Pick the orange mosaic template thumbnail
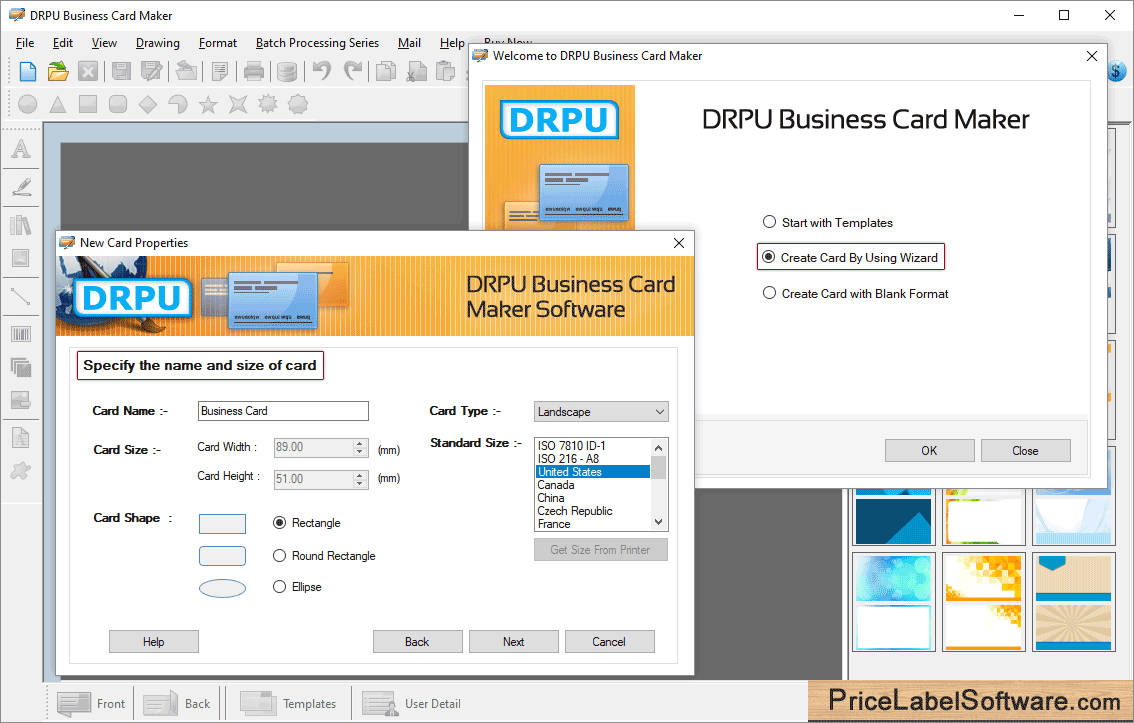The width and height of the screenshot is (1134, 723). click(x=984, y=602)
